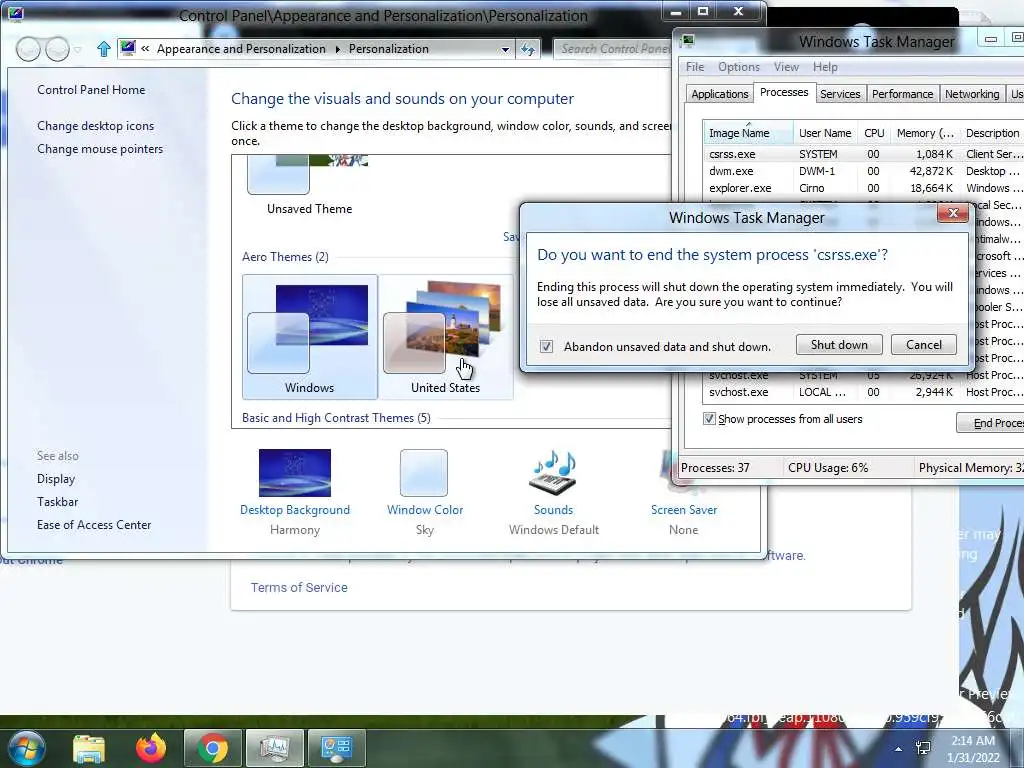
Task: Click the Control Panel title bar icon
Action: (16, 13)
